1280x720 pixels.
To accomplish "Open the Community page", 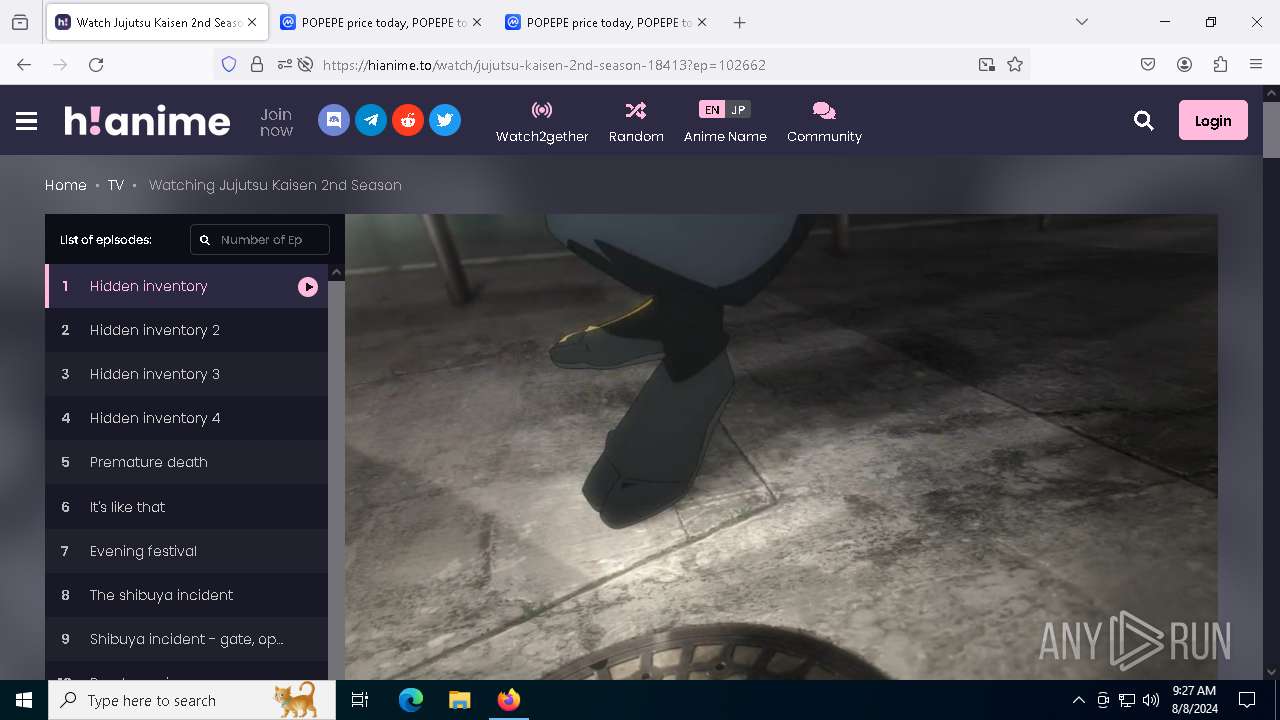I will tap(824, 122).
